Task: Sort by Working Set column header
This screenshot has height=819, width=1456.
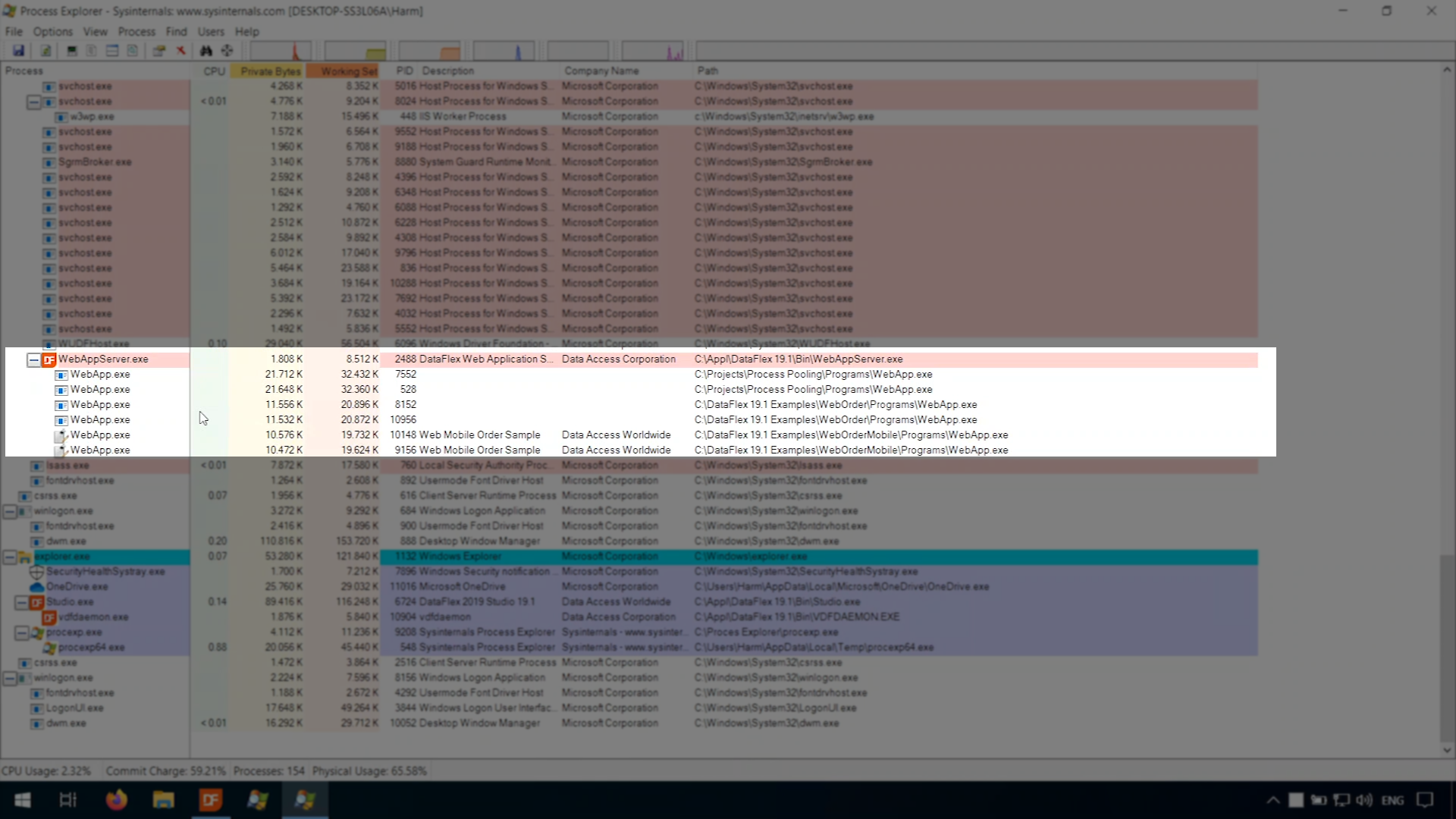Action: coord(348,71)
